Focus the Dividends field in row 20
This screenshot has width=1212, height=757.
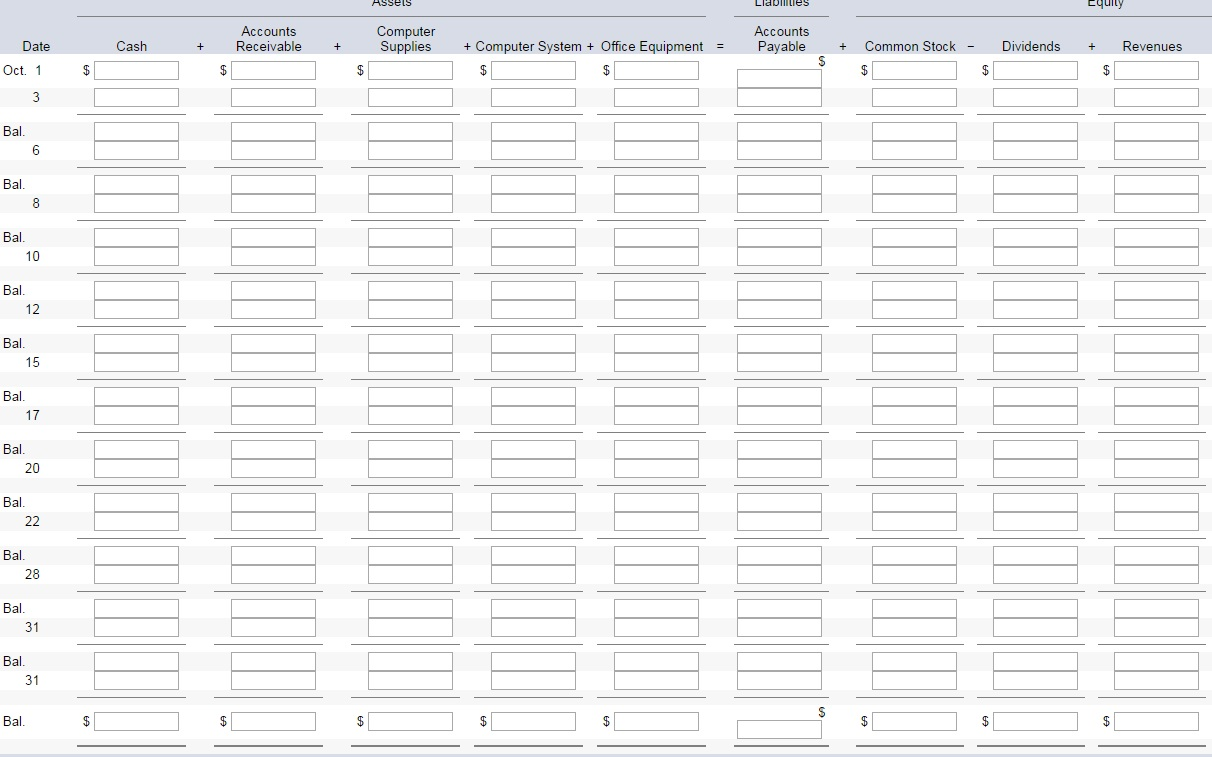(x=1035, y=468)
